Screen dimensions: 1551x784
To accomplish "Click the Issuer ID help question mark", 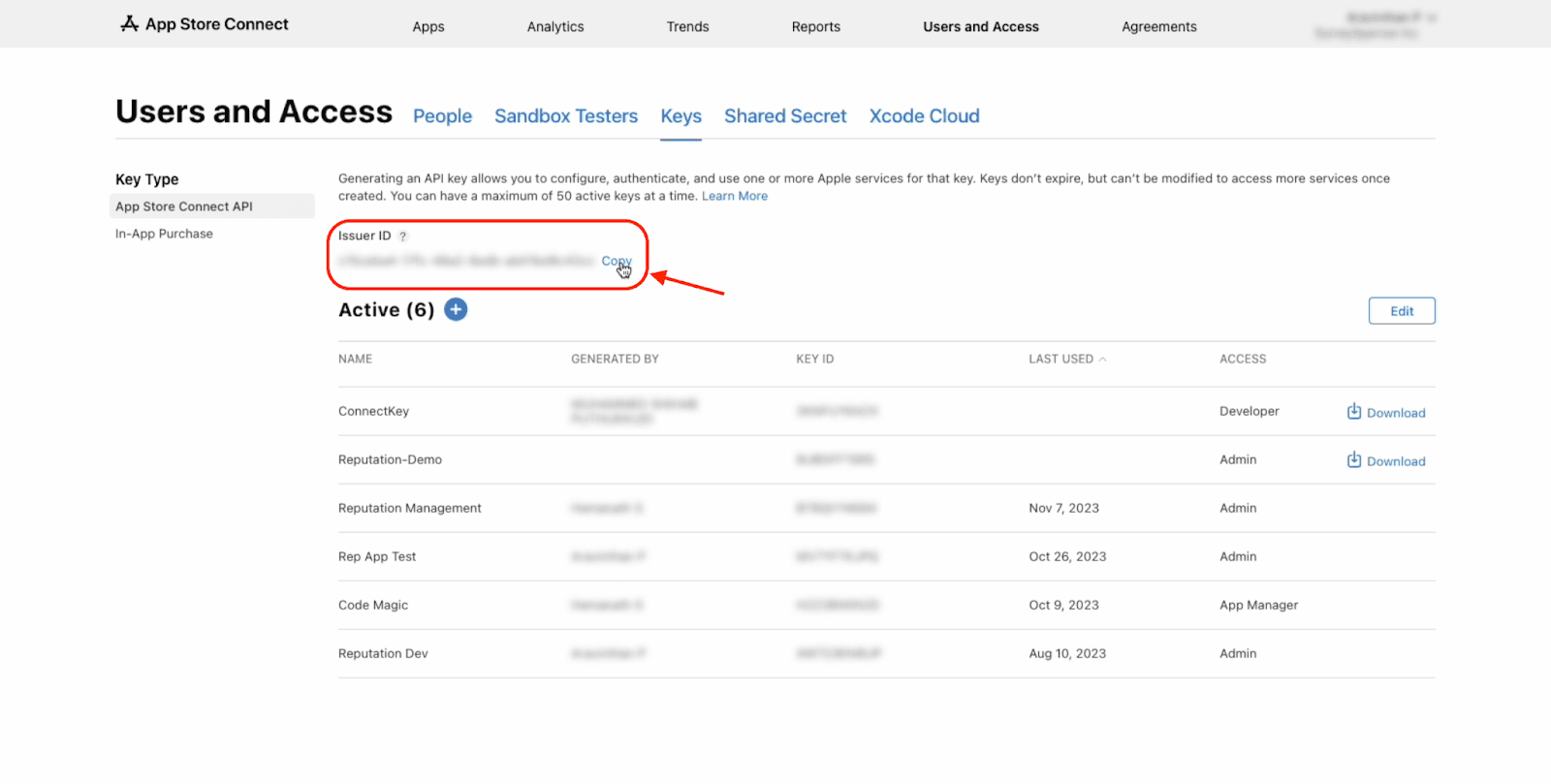I will point(403,236).
